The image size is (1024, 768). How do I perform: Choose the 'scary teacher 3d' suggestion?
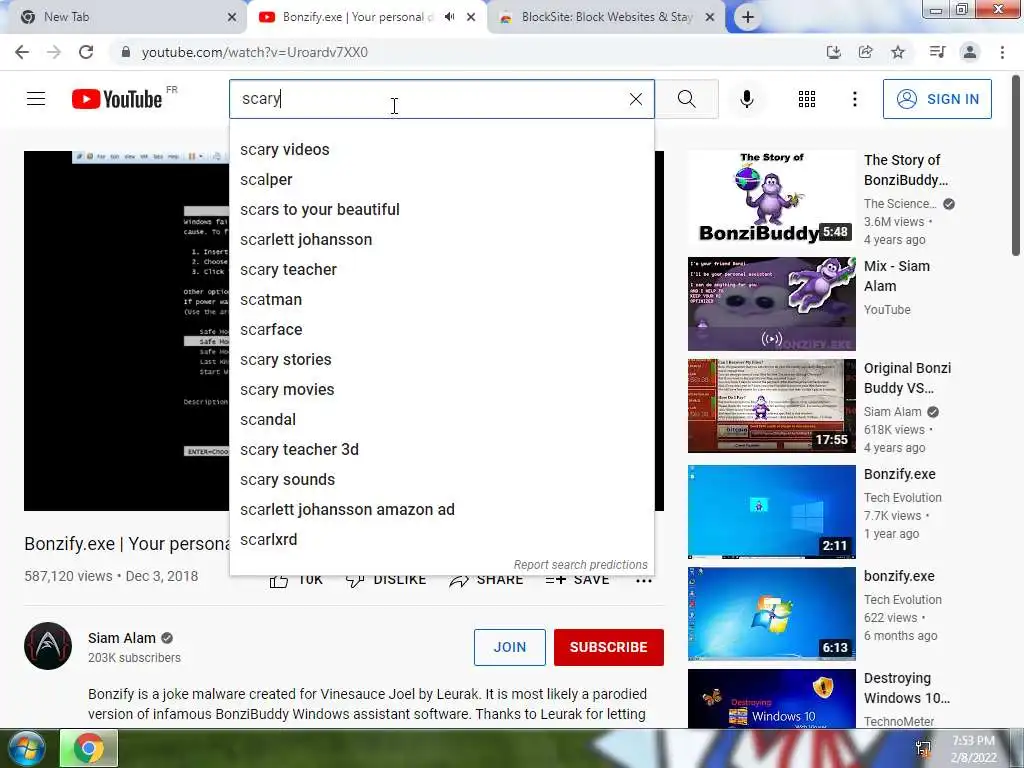(x=441, y=450)
